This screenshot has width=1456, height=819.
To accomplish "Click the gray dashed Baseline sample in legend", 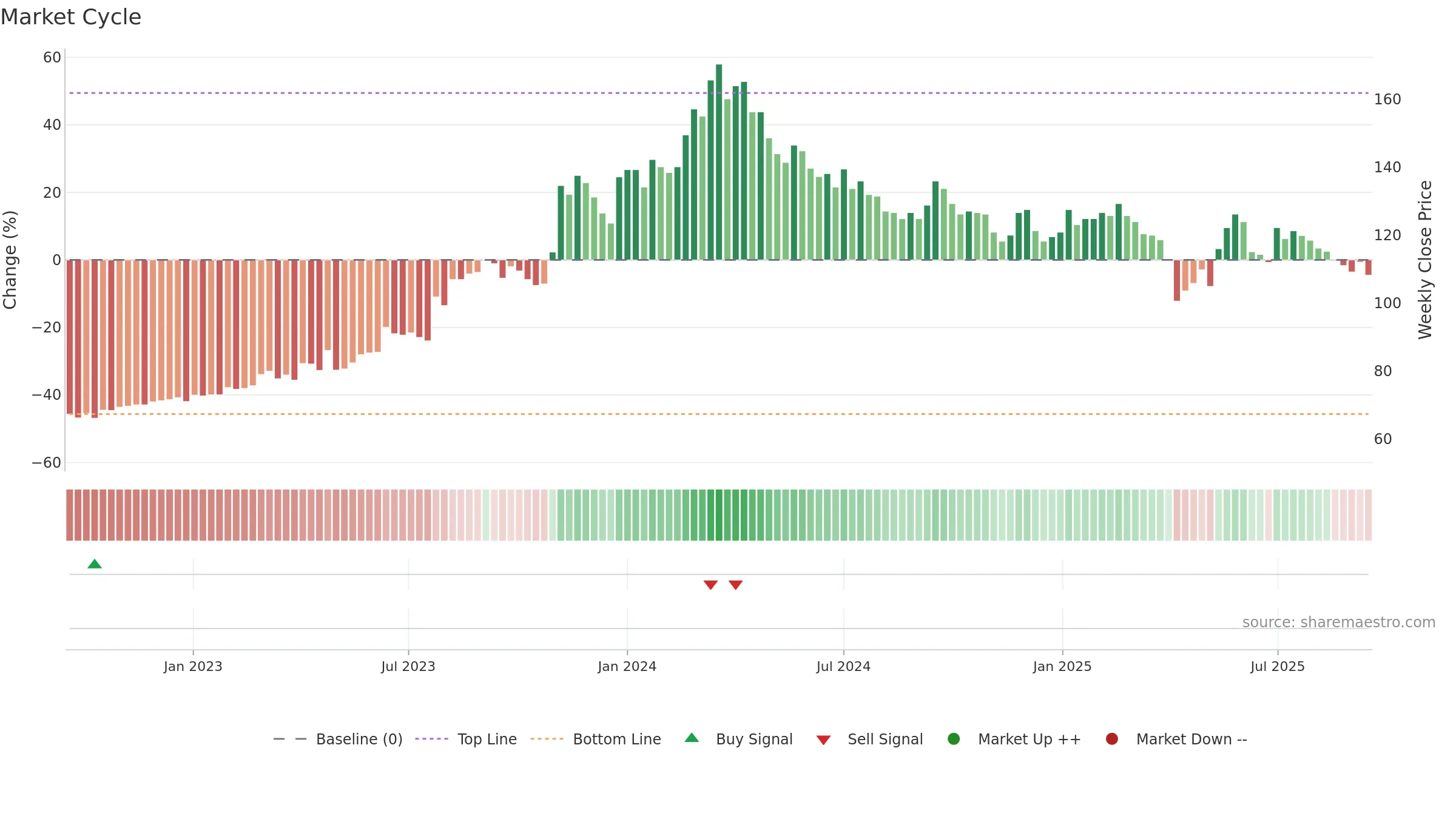I will pos(290,739).
